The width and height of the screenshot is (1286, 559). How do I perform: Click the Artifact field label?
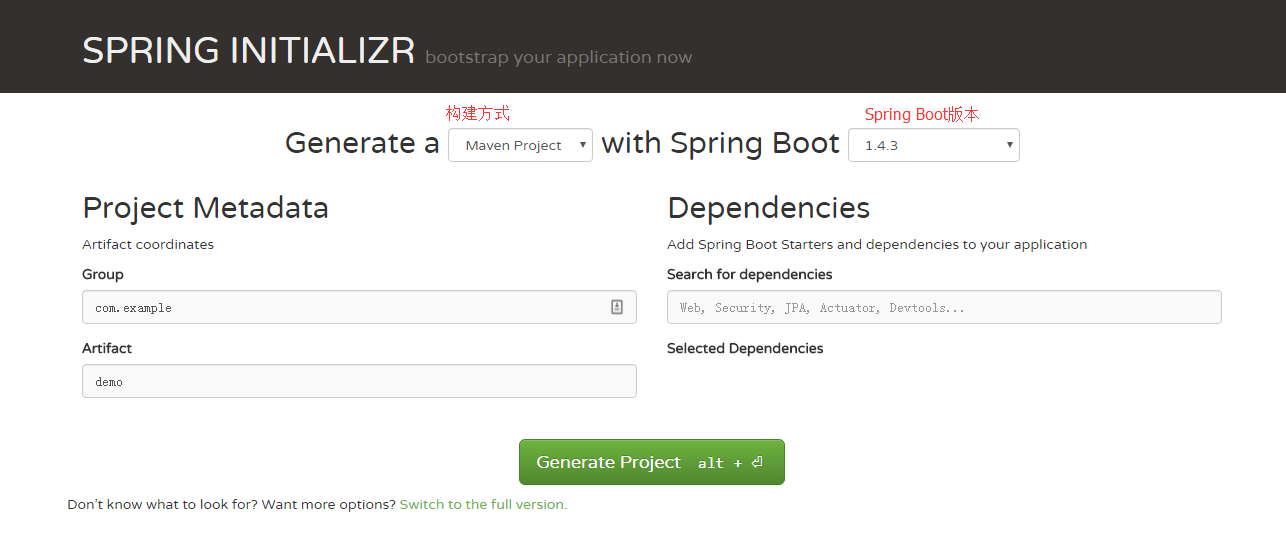point(107,349)
